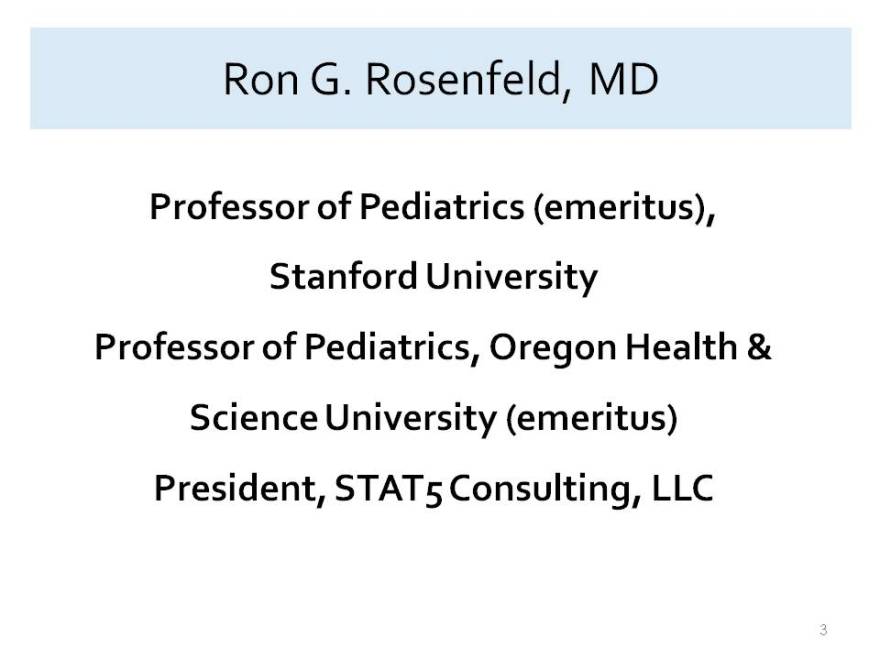Image resolution: width=880 pixels, height=660 pixels.
Task: Click 'MD' in the title banner
Action: coord(624,79)
